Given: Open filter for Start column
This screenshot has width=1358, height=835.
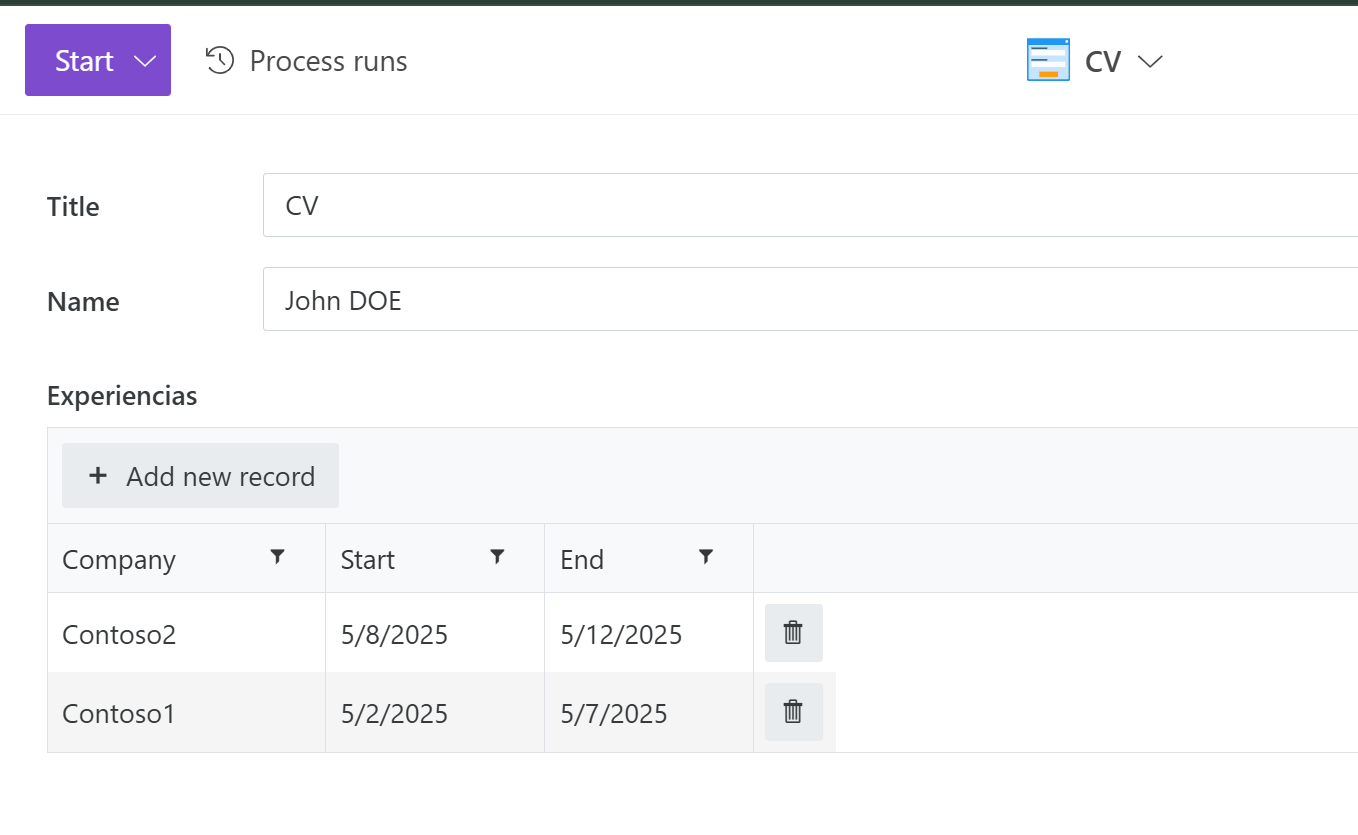Looking at the screenshot, I should click(x=497, y=557).
